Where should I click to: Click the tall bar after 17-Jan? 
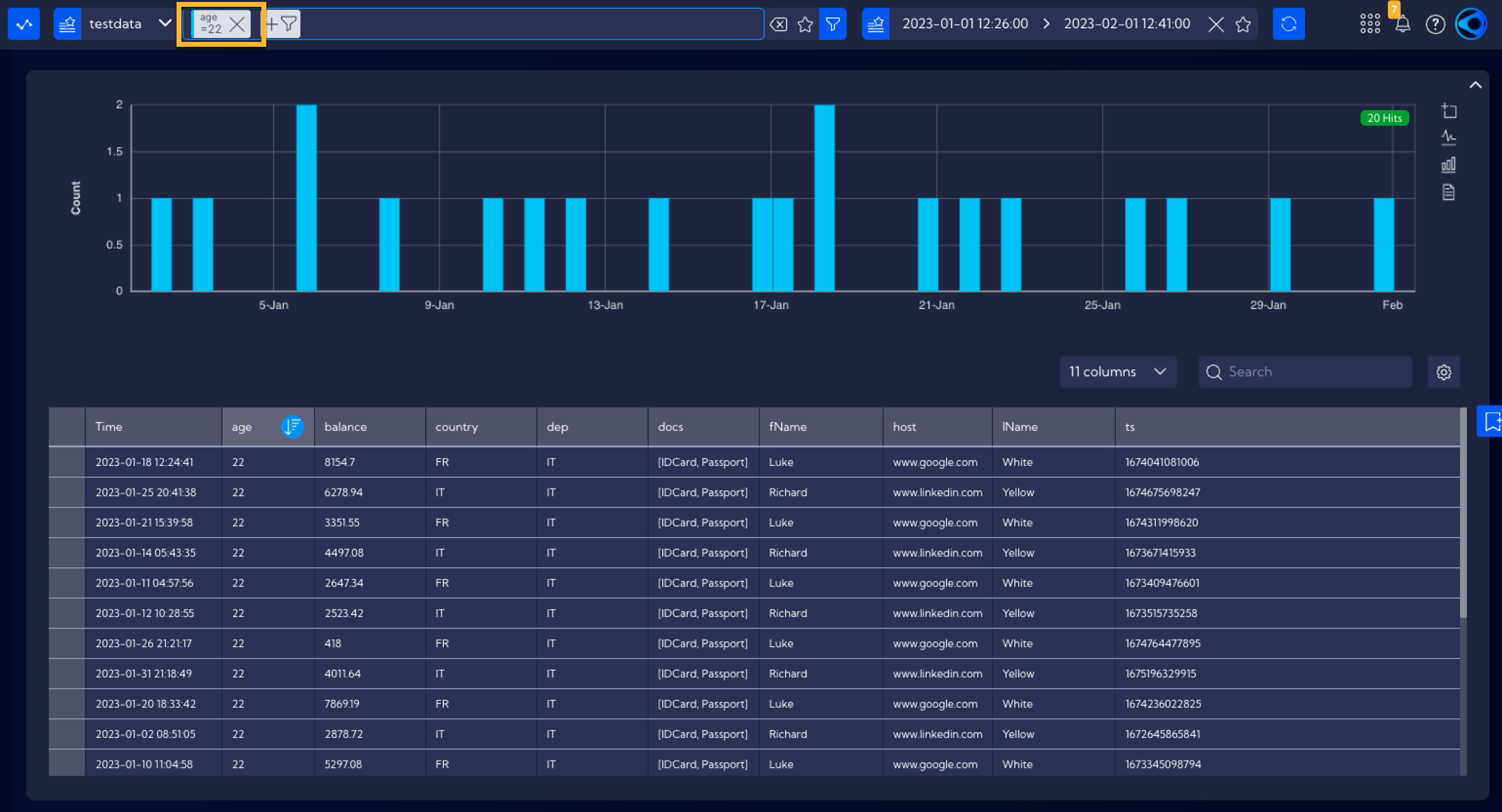(x=825, y=197)
